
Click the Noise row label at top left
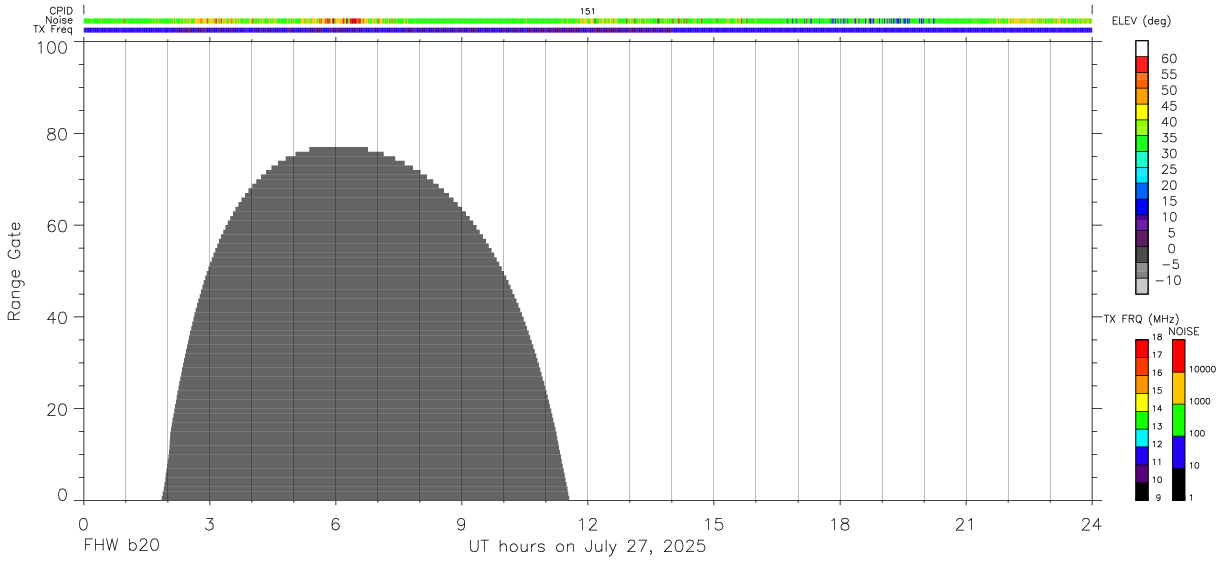click(x=60, y=20)
